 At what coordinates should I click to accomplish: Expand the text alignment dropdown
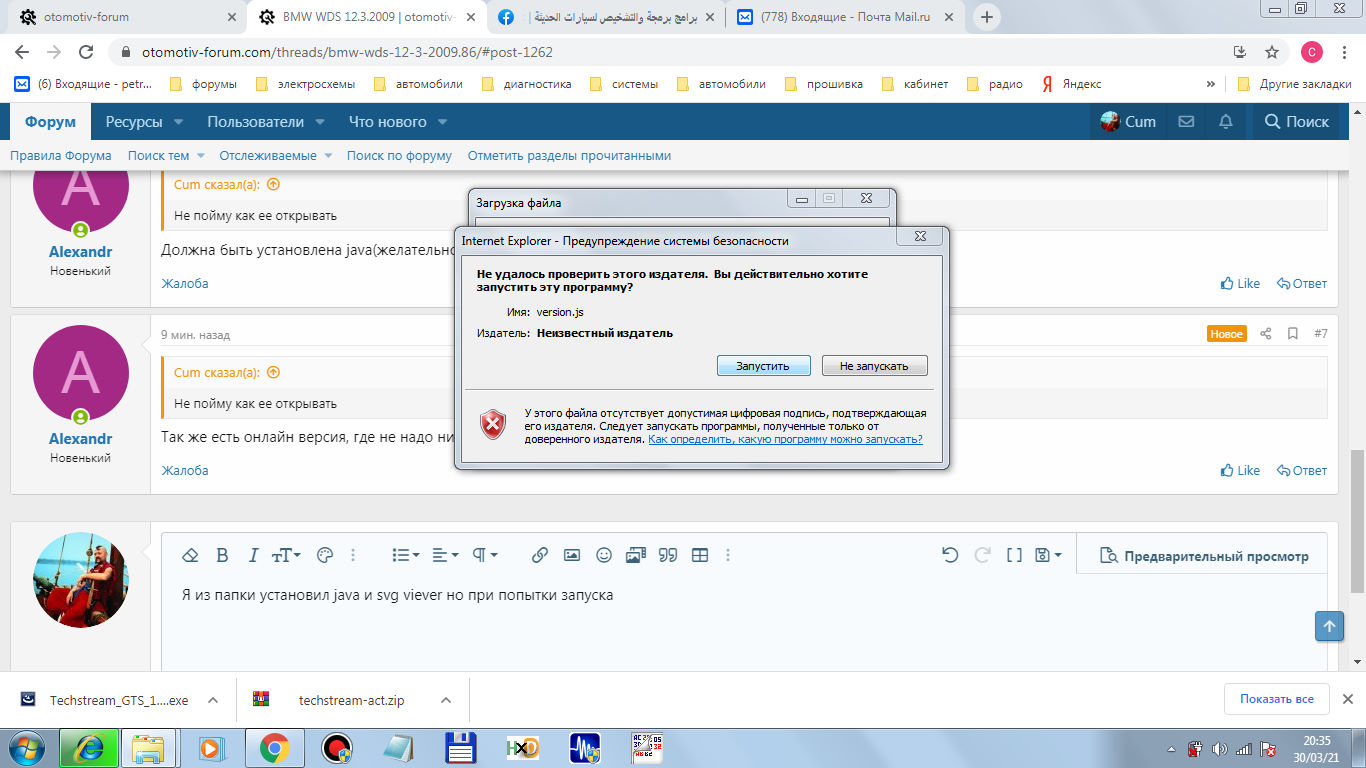[x=445, y=555]
